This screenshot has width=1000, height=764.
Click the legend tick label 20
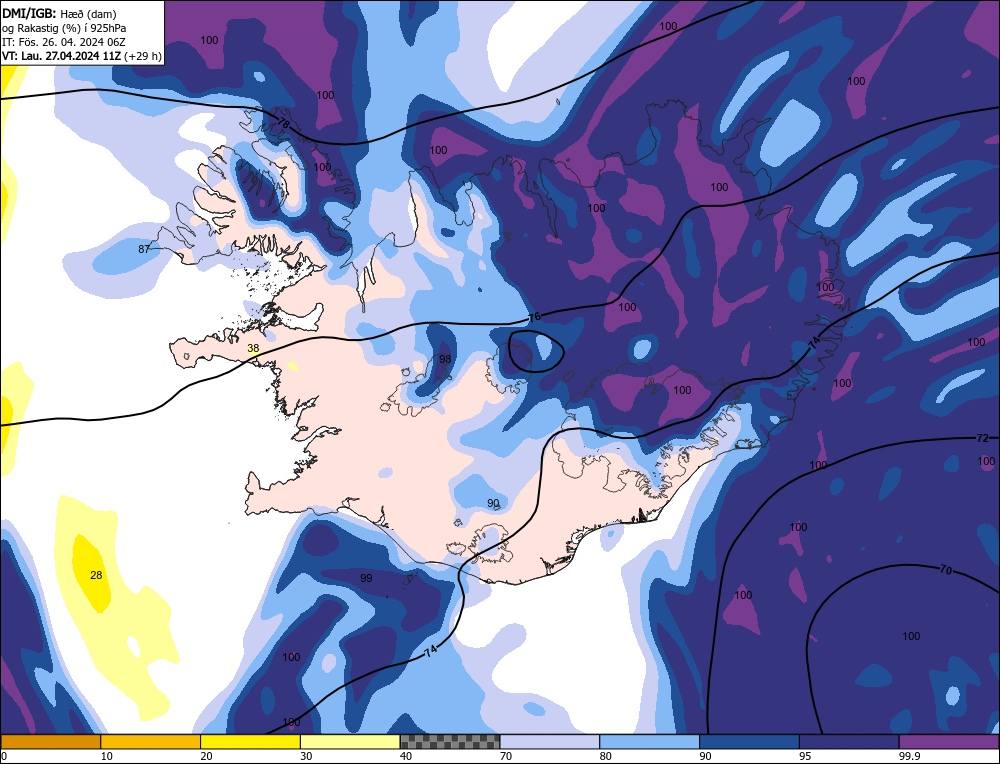[207, 756]
